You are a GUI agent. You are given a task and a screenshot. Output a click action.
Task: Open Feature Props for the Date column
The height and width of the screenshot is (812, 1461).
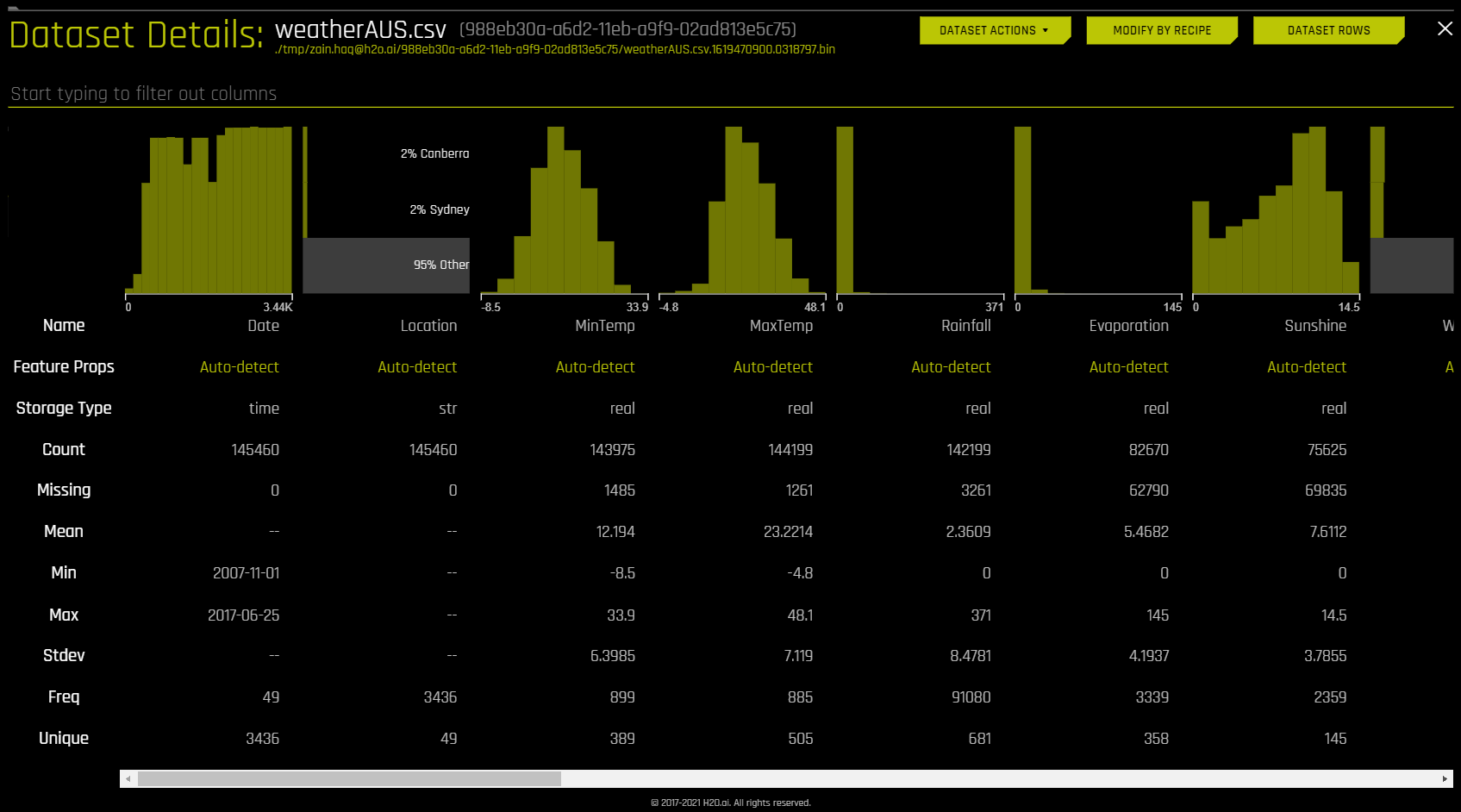pyautogui.click(x=239, y=366)
